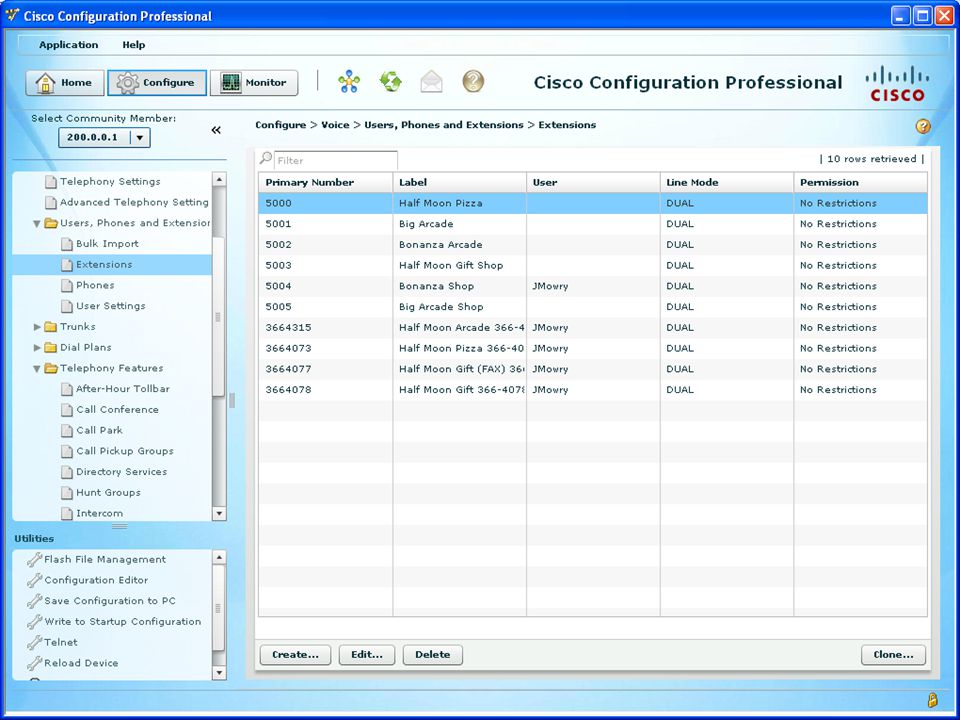Collapse the Telephony Features folder
The height and width of the screenshot is (720, 960).
(37, 369)
